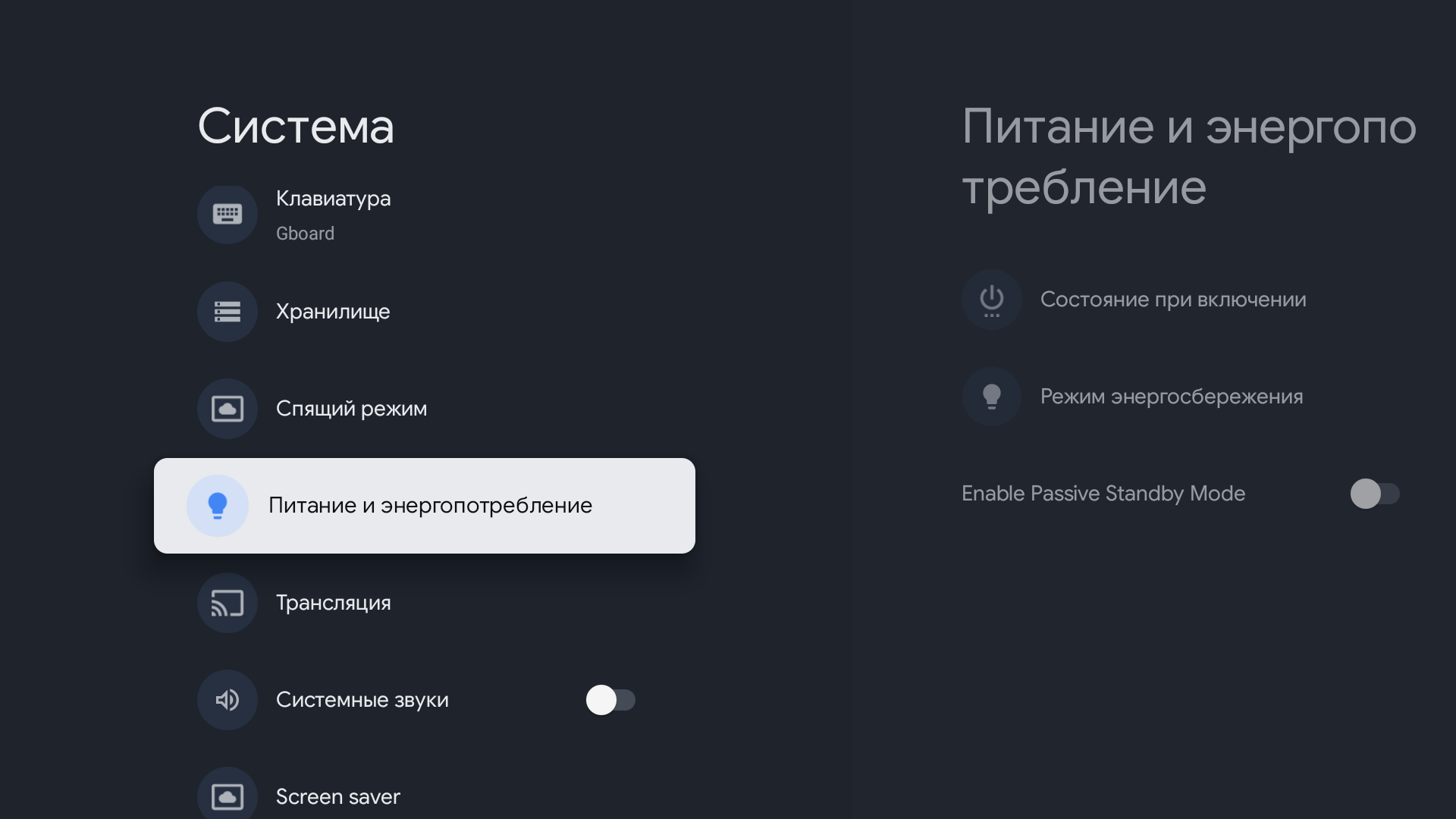Click the cast icon beside Трансляция
The height and width of the screenshot is (819, 1456).
[x=227, y=603]
